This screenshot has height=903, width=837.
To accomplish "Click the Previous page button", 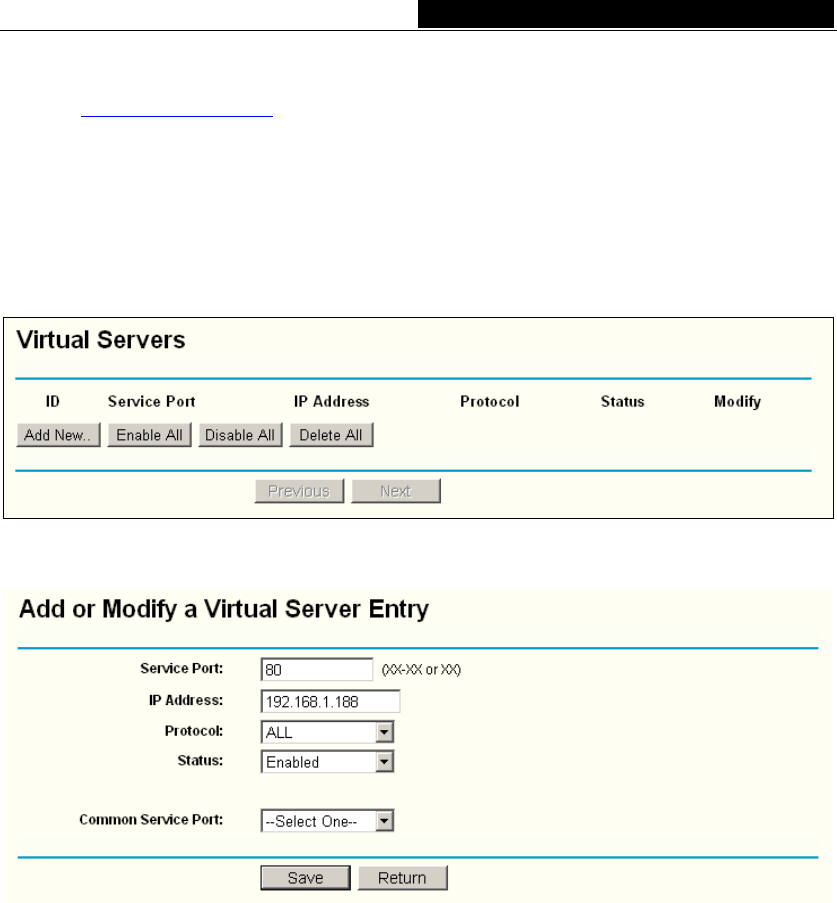I will point(299,491).
